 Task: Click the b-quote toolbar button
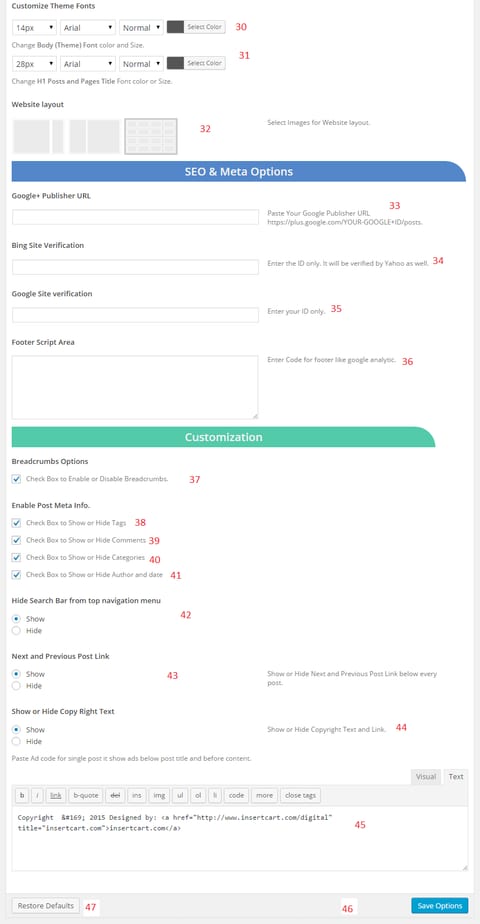[87, 795]
